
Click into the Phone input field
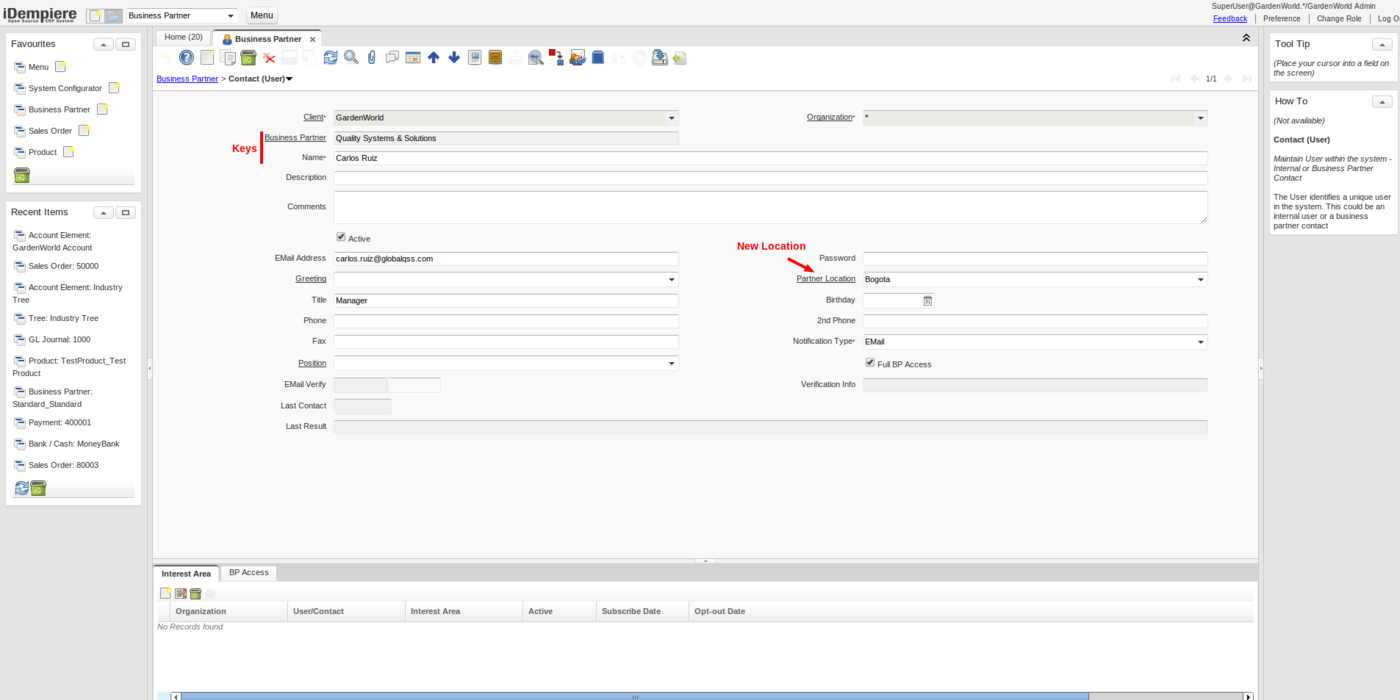tap(506, 321)
